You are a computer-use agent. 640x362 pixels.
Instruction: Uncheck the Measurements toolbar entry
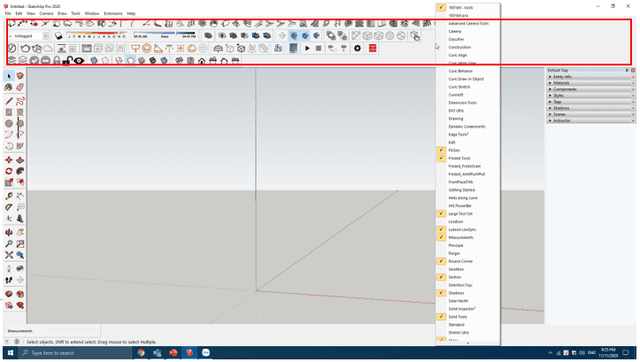[468, 238]
